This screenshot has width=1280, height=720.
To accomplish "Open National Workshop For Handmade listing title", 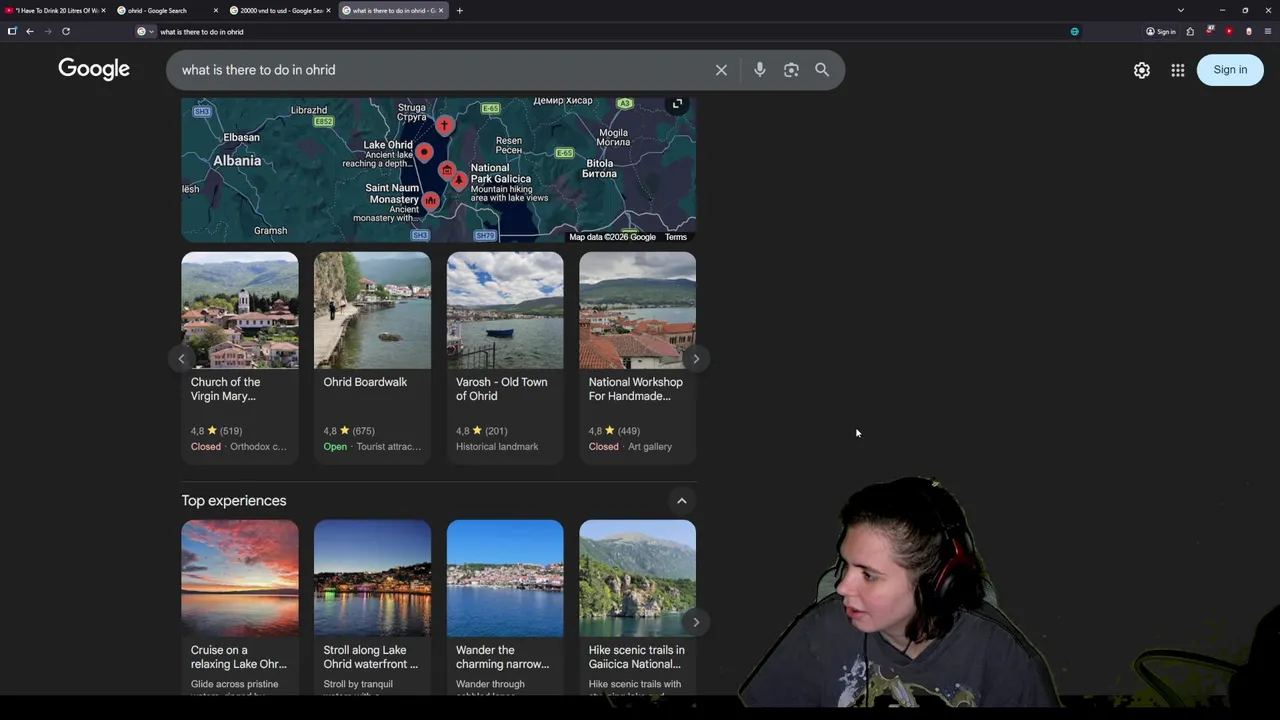I will (635, 389).
